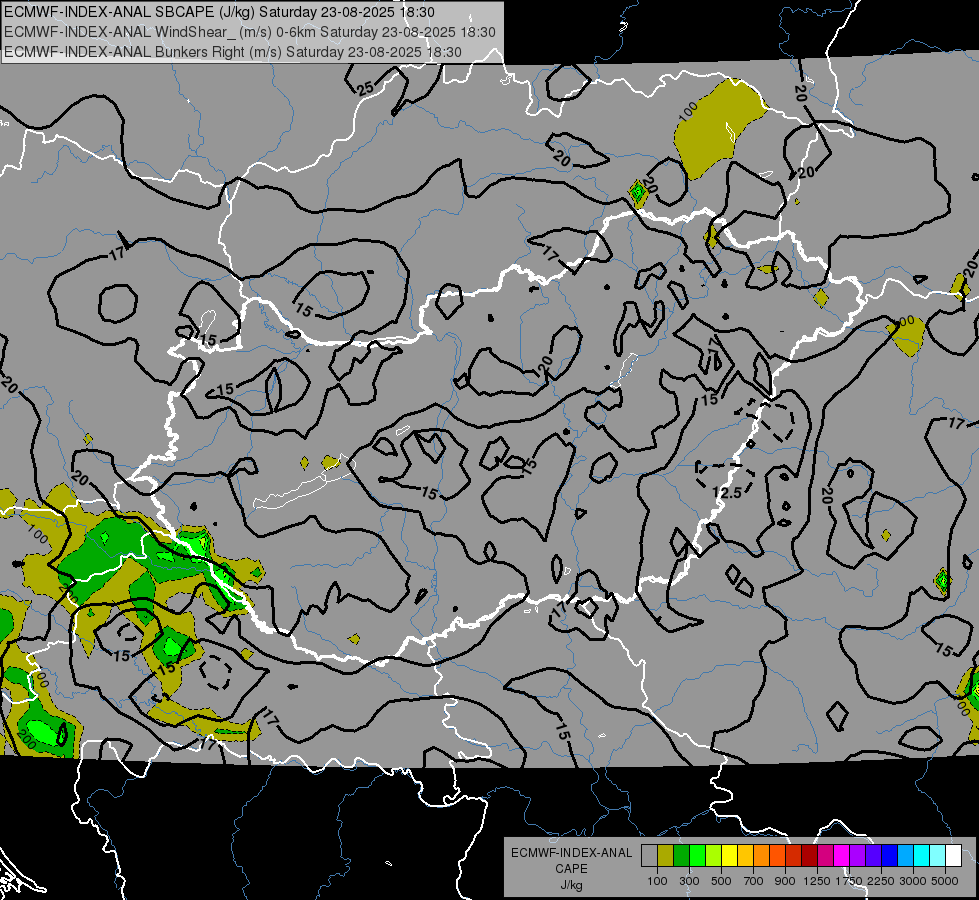This screenshot has width=979, height=900.
Task: Click the legend value 700
Action: pyautogui.click(x=754, y=881)
